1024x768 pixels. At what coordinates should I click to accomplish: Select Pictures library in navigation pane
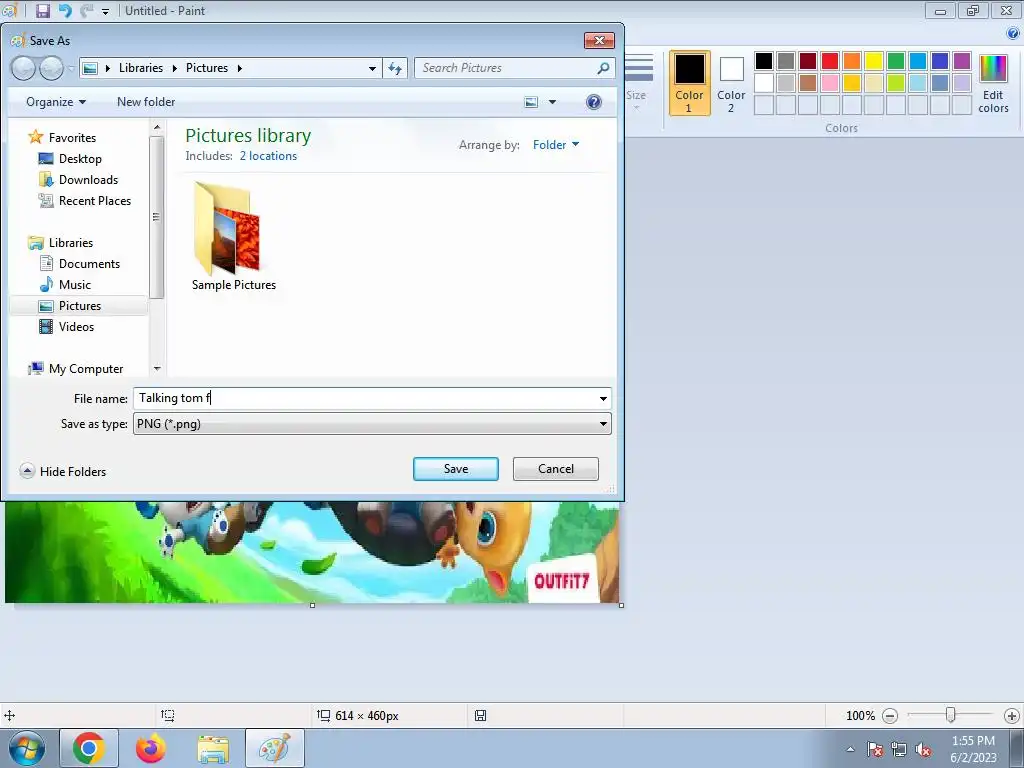point(80,306)
